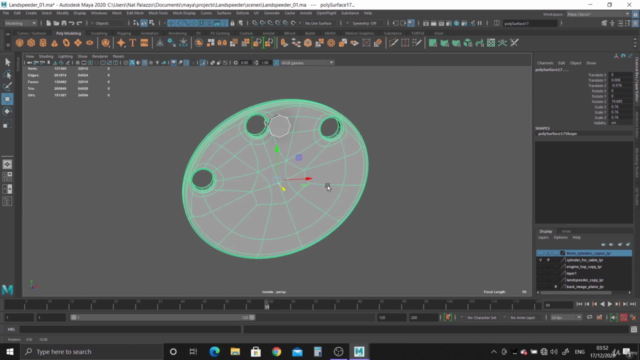
Task: Switch to the Sculpting shelf tab
Action: pos(99,33)
